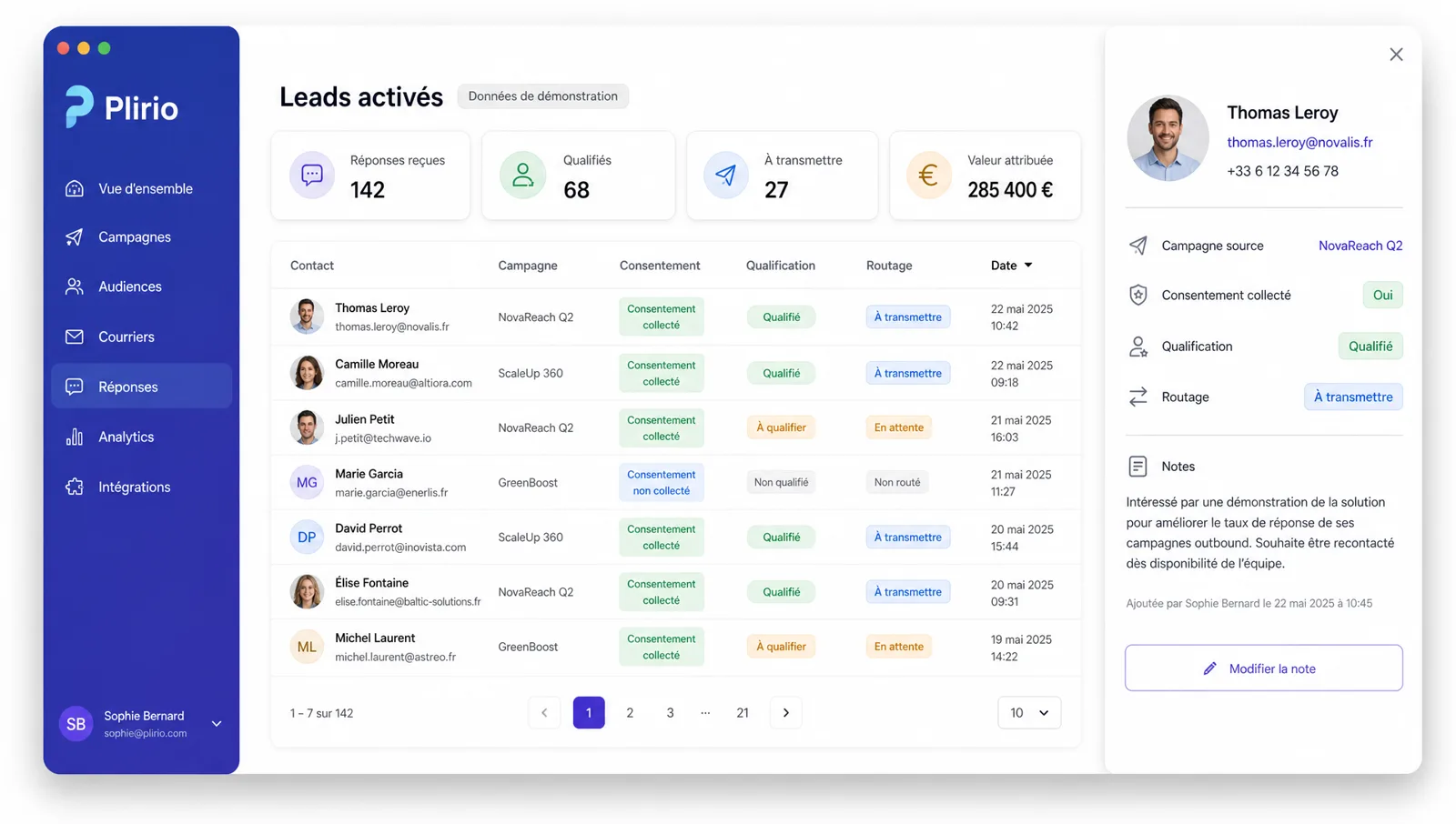Click the Modifier la note button
The width and height of the screenshot is (1456, 824).
pyautogui.click(x=1263, y=668)
